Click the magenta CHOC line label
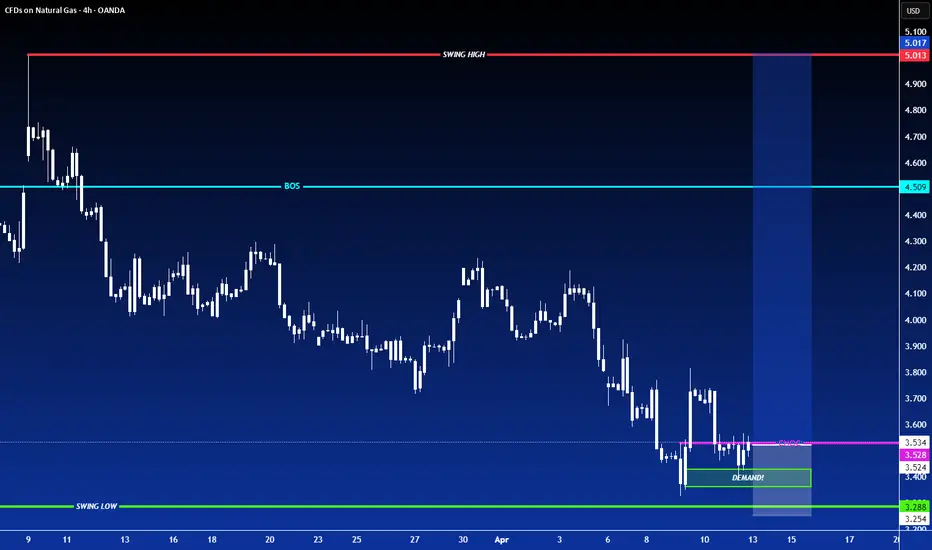Viewport: 932px width, 550px height. pos(789,443)
